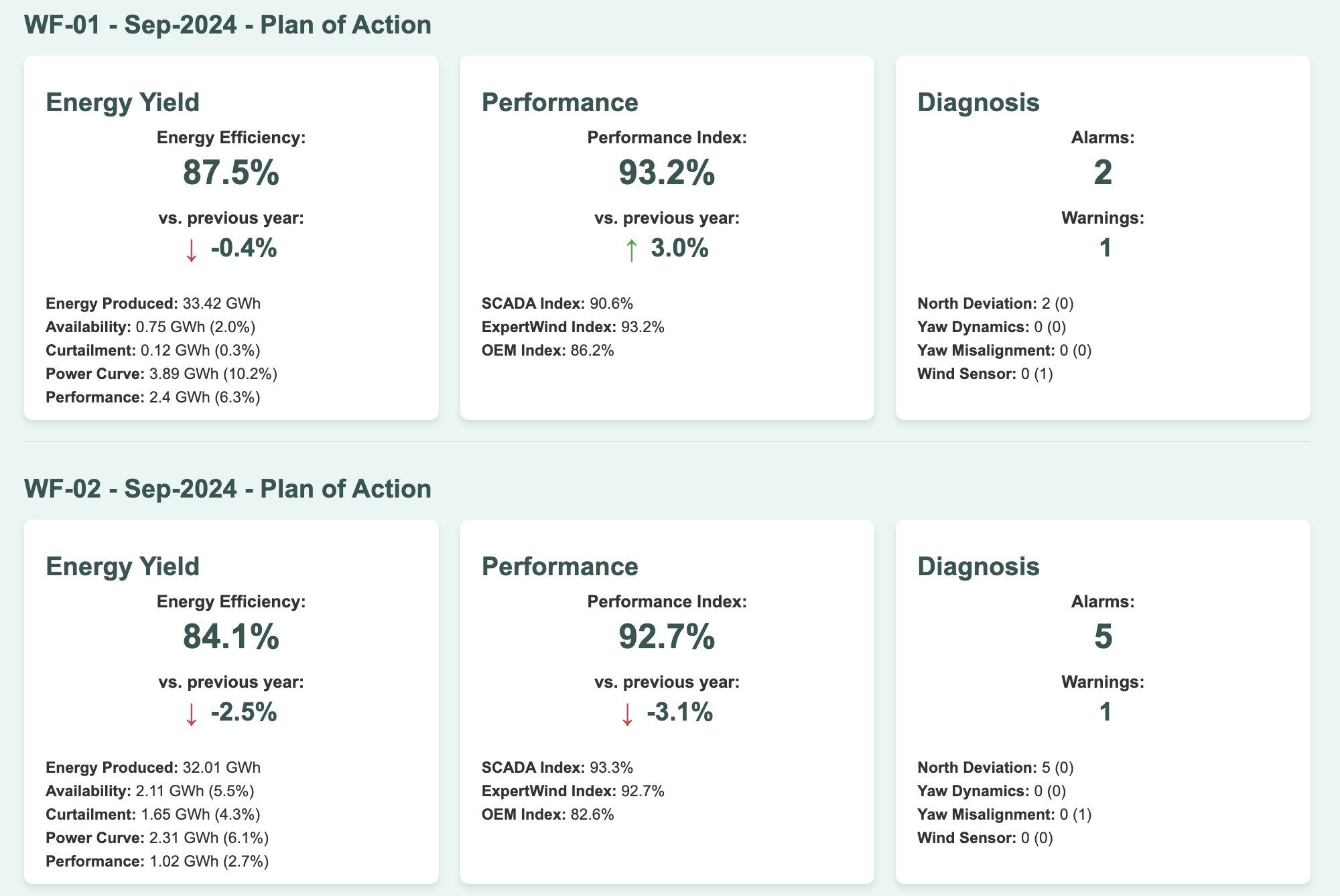Select WF-01 North Deviation 2 (0) row

pos(995,303)
